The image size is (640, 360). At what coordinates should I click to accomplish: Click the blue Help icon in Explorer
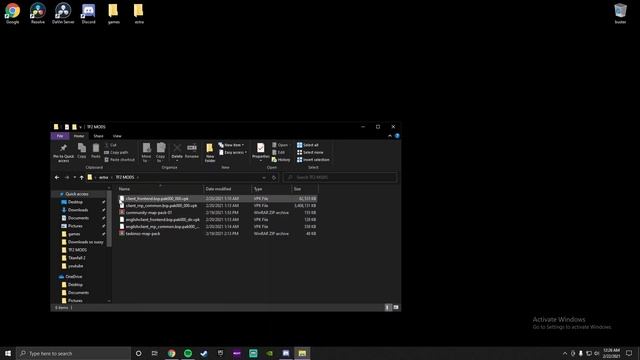[x=397, y=136]
